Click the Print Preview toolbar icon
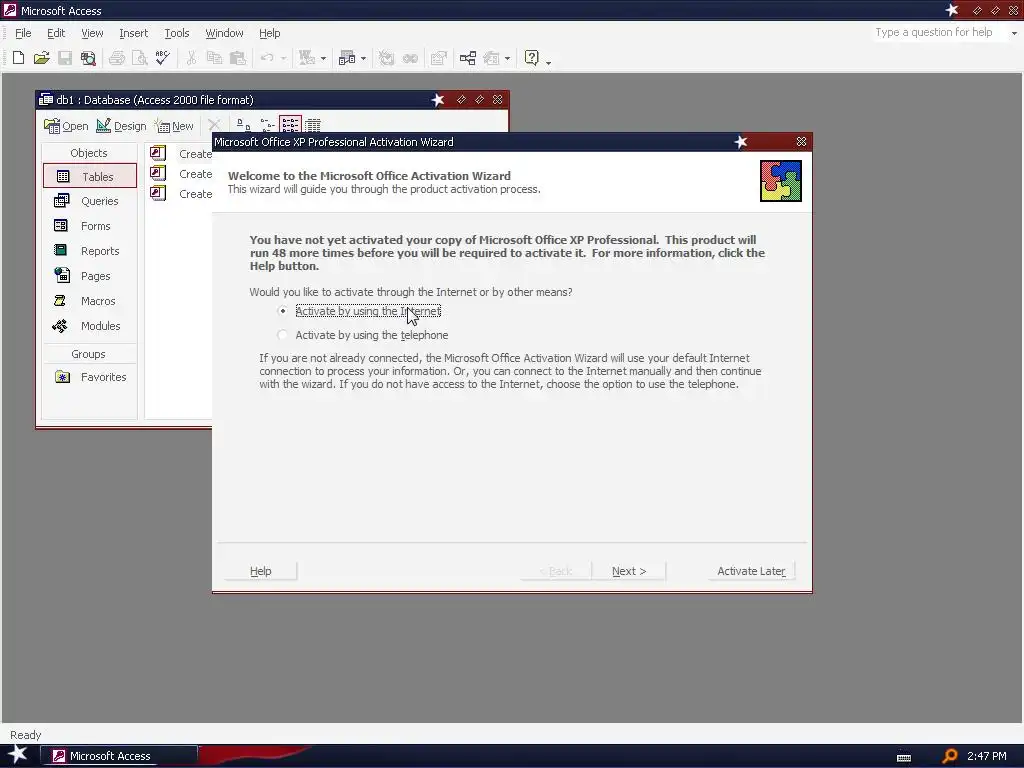 140,58
